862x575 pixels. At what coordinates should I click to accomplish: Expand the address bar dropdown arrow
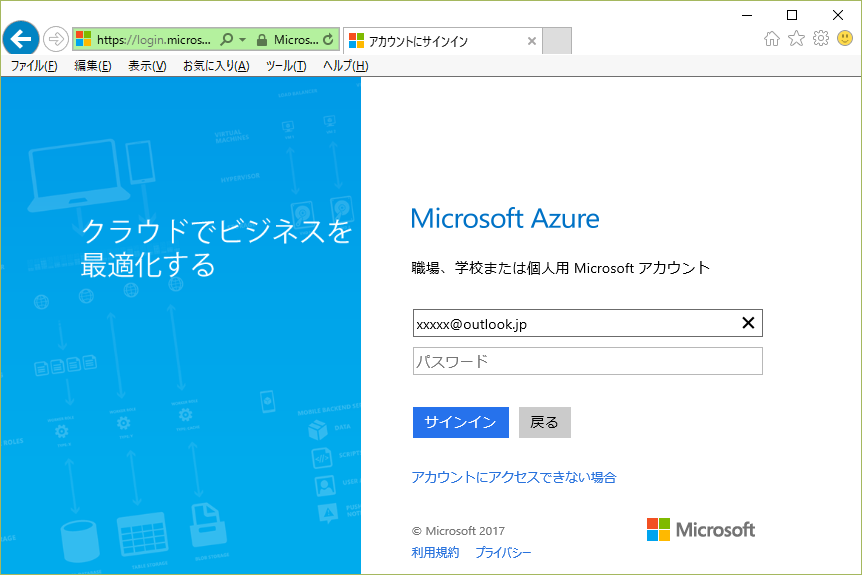click(242, 40)
